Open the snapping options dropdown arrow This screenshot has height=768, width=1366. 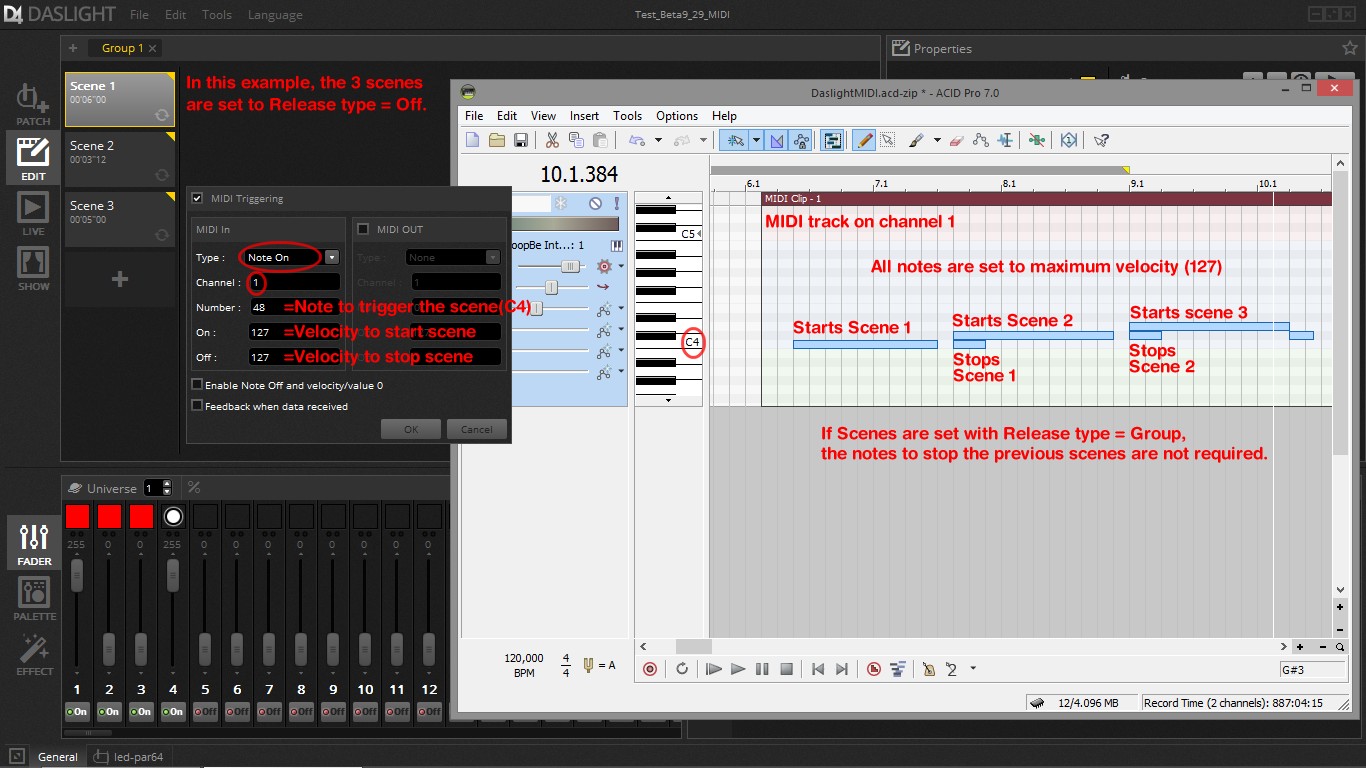[x=757, y=141]
